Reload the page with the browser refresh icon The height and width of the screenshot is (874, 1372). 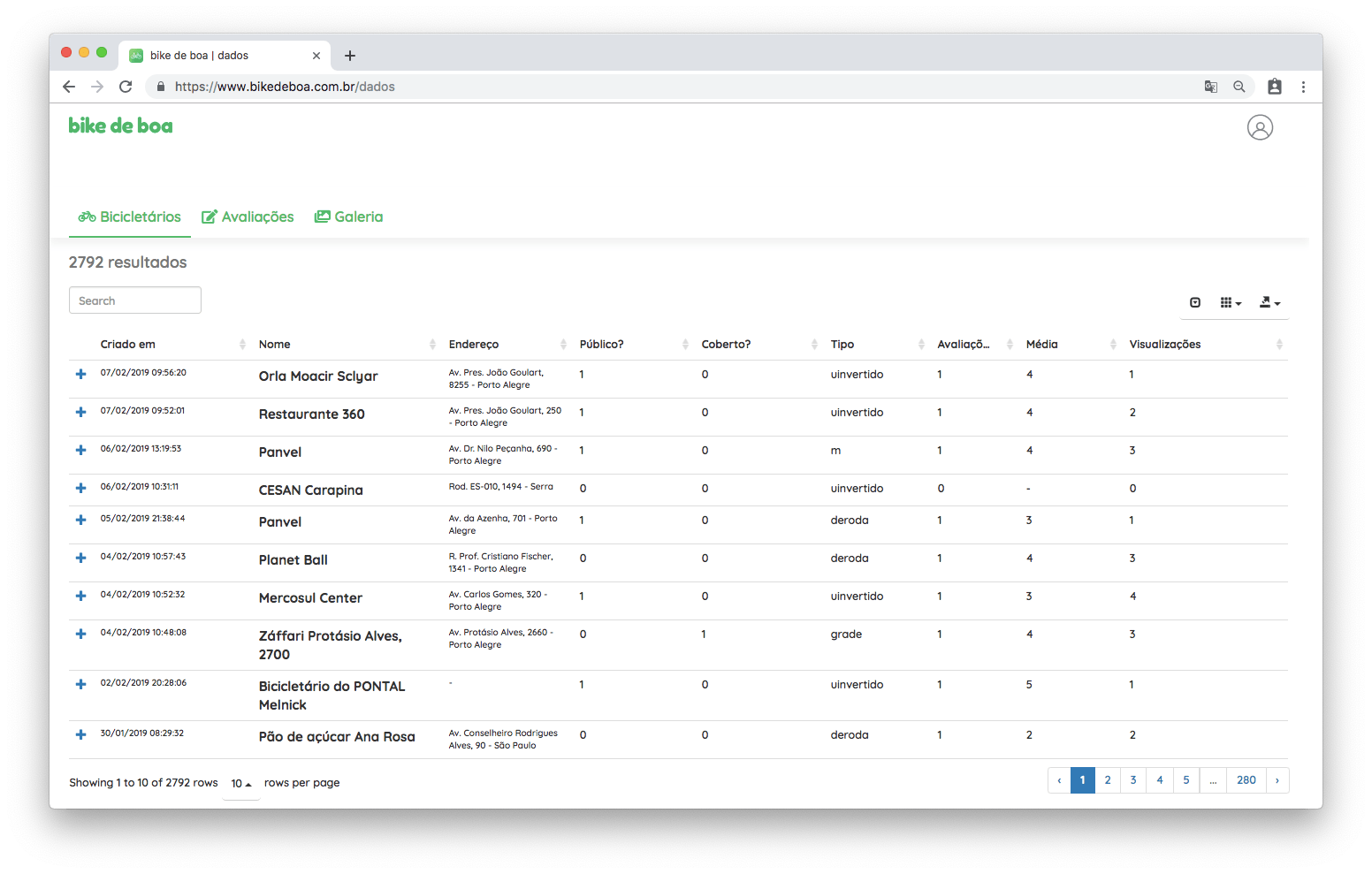pyautogui.click(x=126, y=87)
